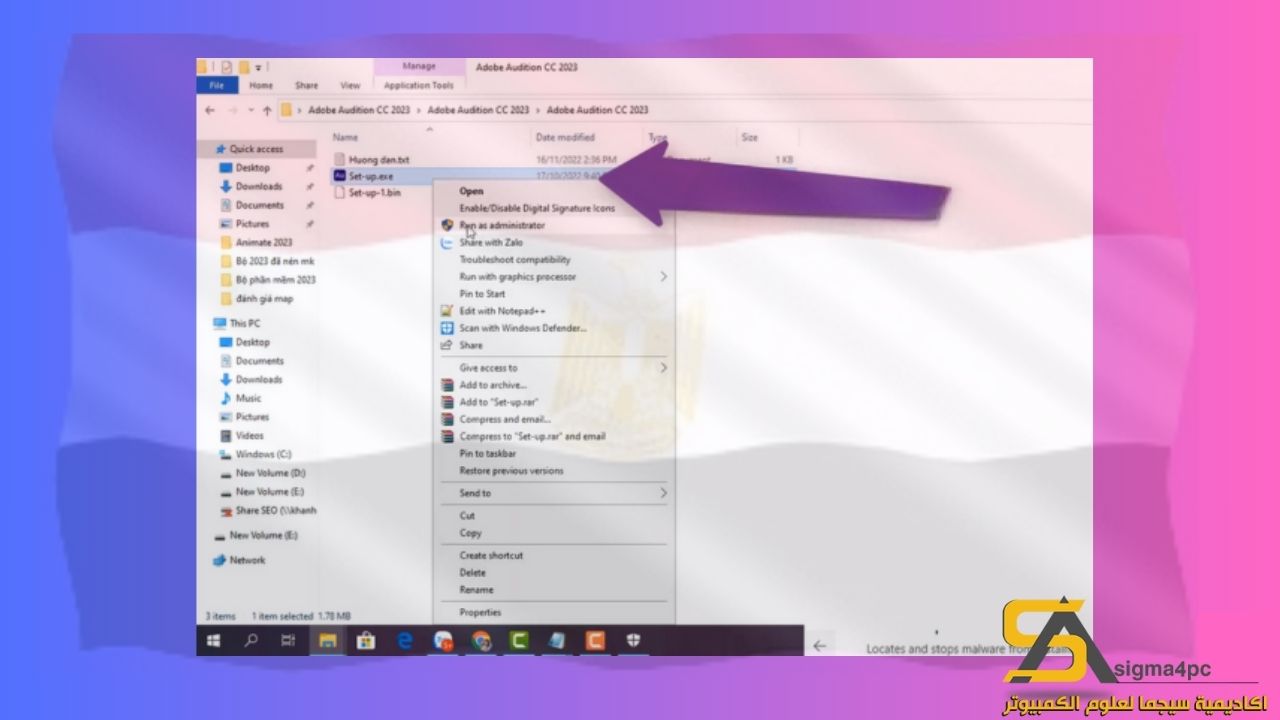Choose Share with Zalo
Viewport: 1280px width, 720px height.
[491, 242]
